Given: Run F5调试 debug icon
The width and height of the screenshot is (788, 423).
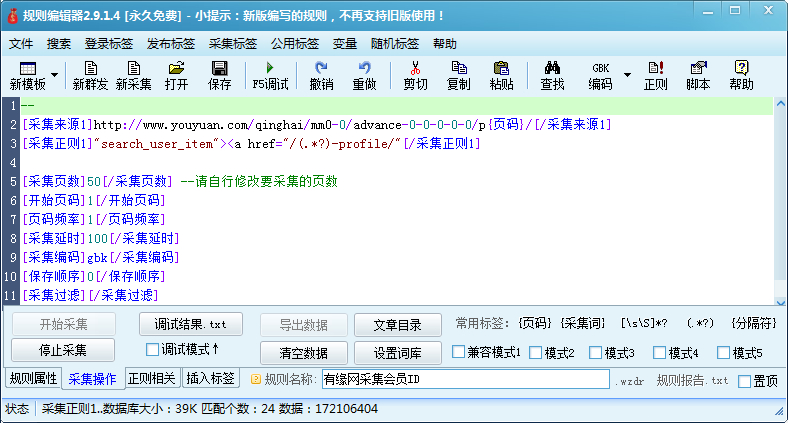Looking at the screenshot, I should [x=269, y=75].
